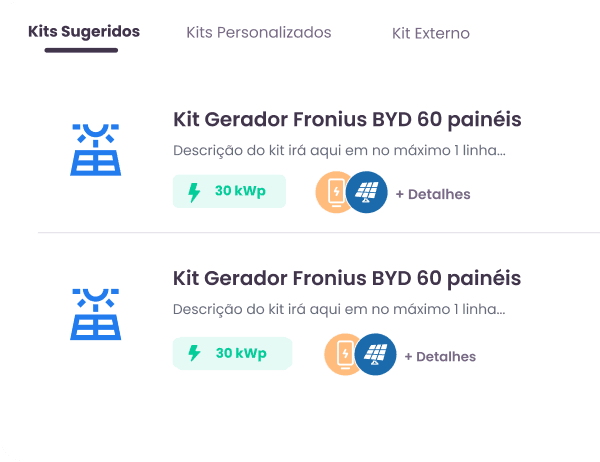
Task: Click the second kit's dark blue solar panel circle icon
Action: click(375, 354)
